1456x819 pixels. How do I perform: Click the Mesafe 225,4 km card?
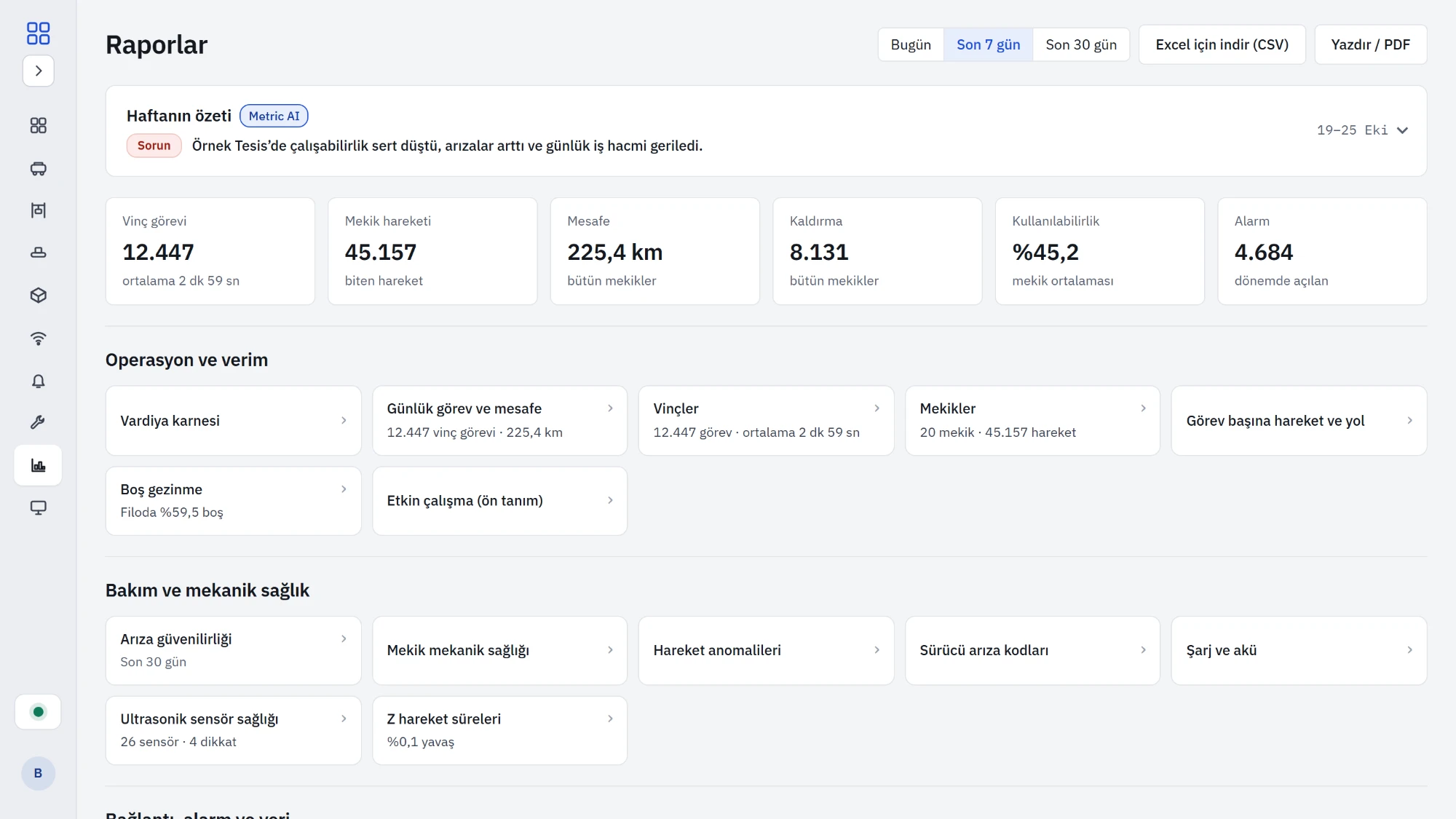tap(654, 251)
